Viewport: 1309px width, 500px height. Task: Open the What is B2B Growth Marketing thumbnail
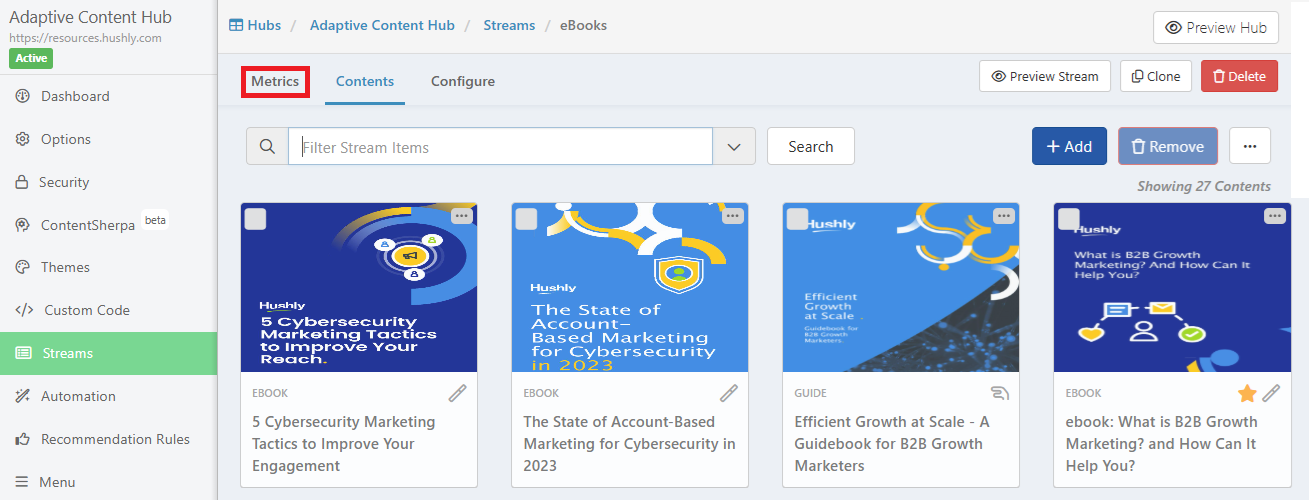pos(1172,288)
